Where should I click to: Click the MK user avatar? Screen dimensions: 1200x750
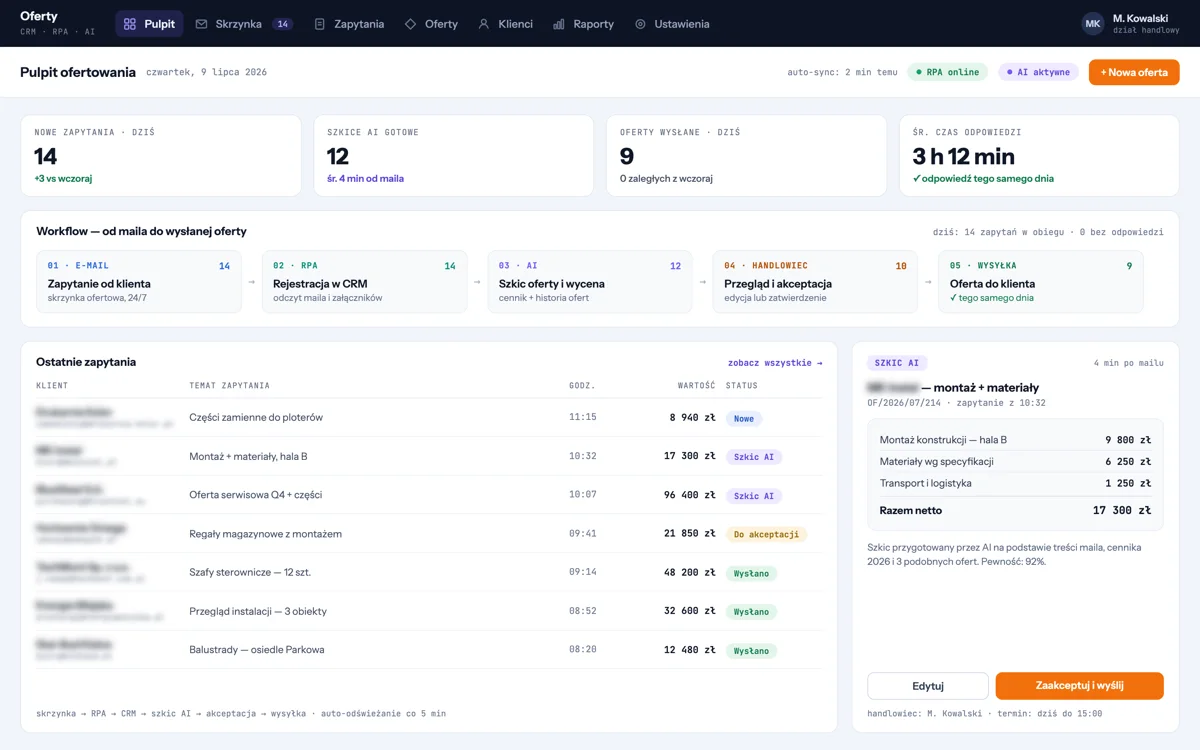(x=1093, y=23)
